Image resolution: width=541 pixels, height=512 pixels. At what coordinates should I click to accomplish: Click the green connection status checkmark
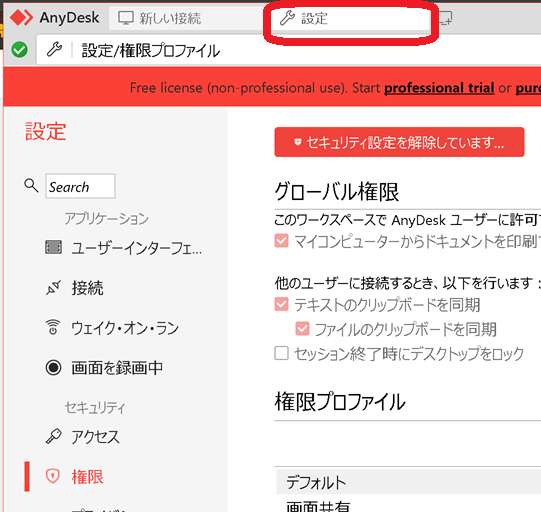click(19, 50)
